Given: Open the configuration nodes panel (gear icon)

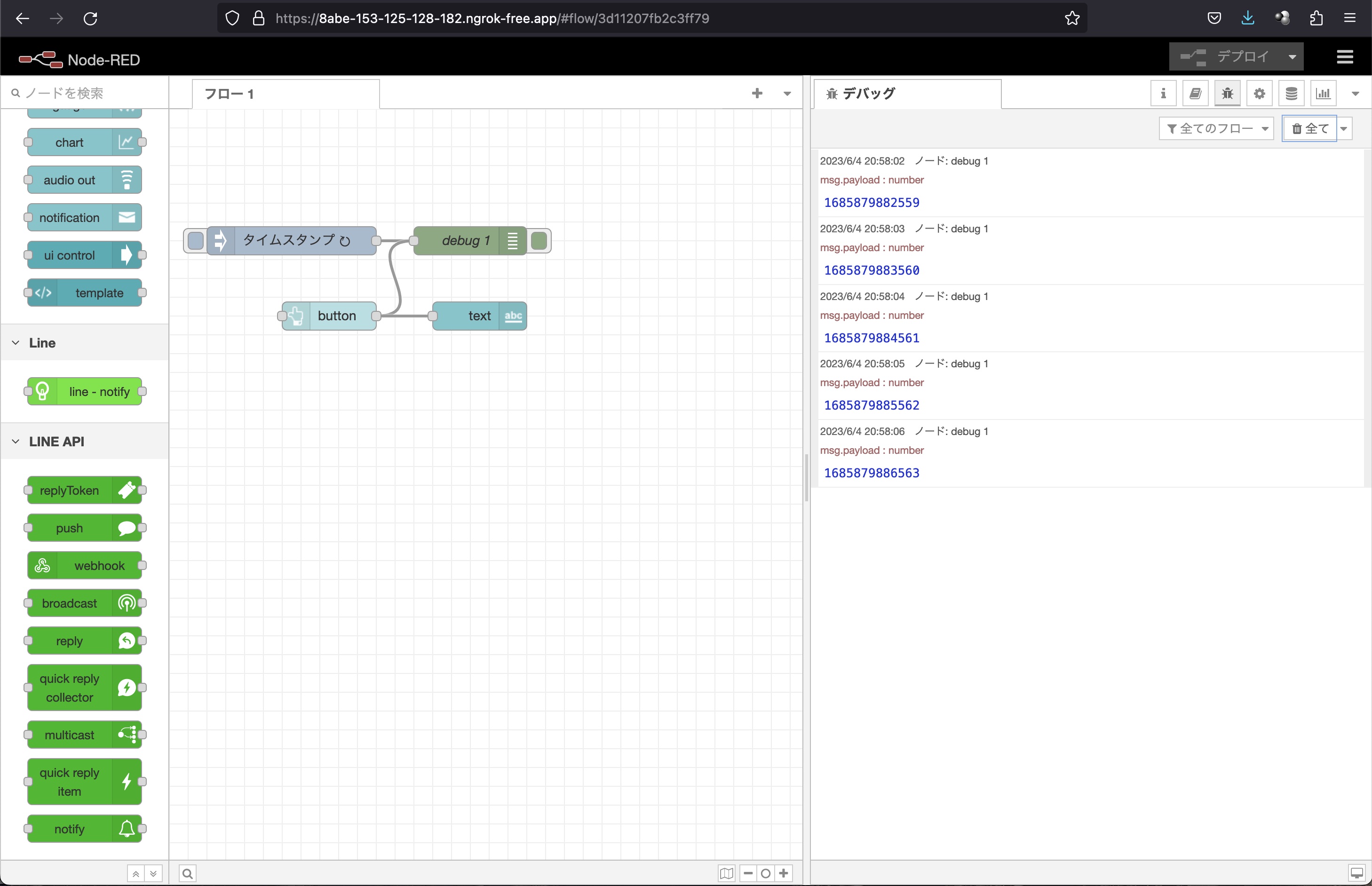Looking at the screenshot, I should 1259,93.
